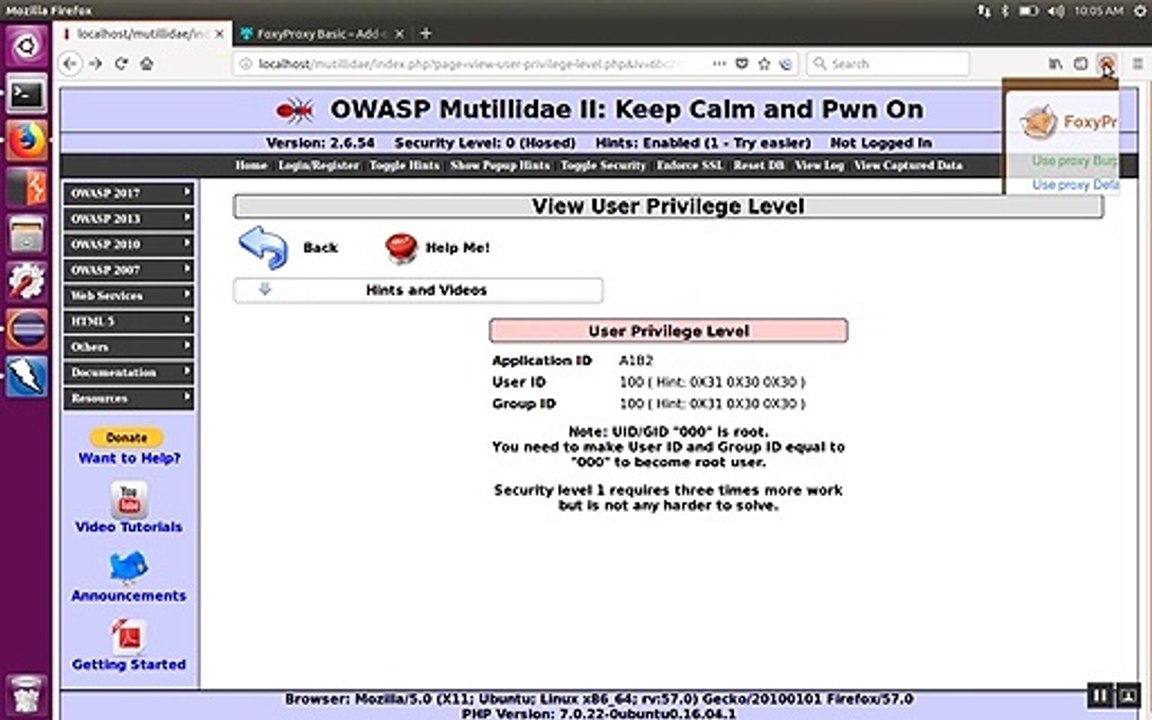Image resolution: width=1152 pixels, height=720 pixels.
Task: Switch to the FoxyProxy Basic tab
Action: [322, 34]
